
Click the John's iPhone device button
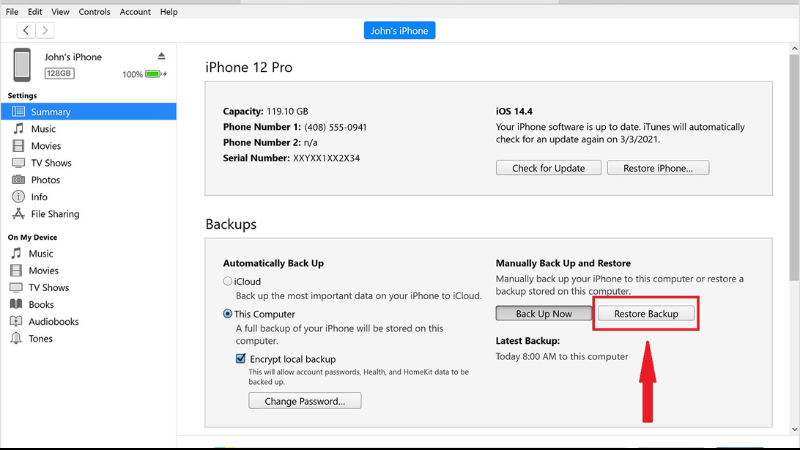(399, 31)
